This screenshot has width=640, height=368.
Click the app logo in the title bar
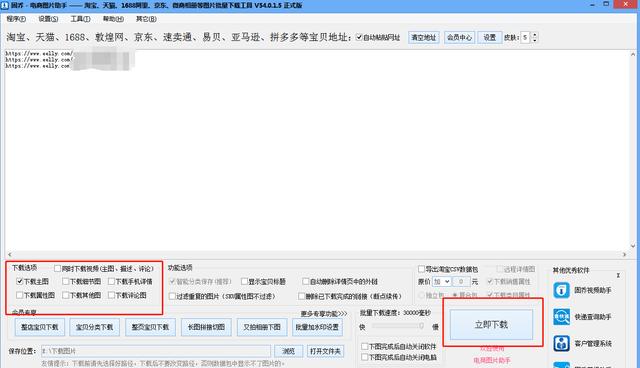click(x=4, y=5)
